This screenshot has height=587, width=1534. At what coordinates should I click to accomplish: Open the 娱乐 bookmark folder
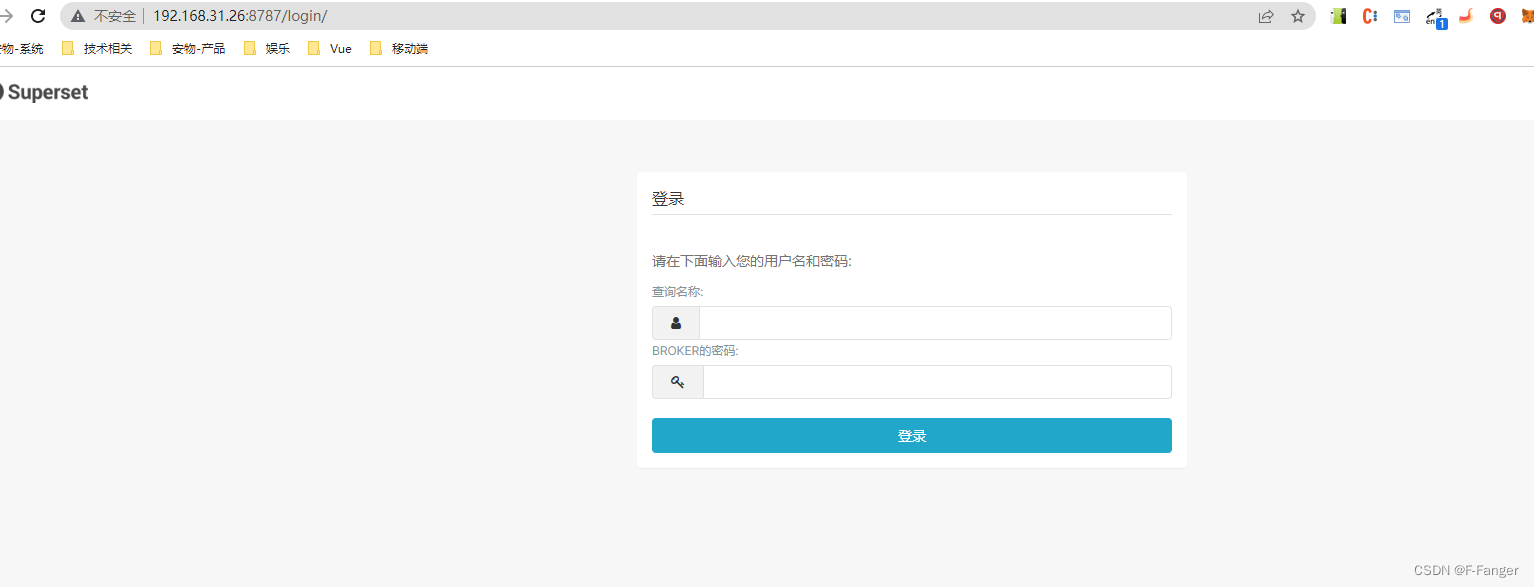(x=267, y=48)
